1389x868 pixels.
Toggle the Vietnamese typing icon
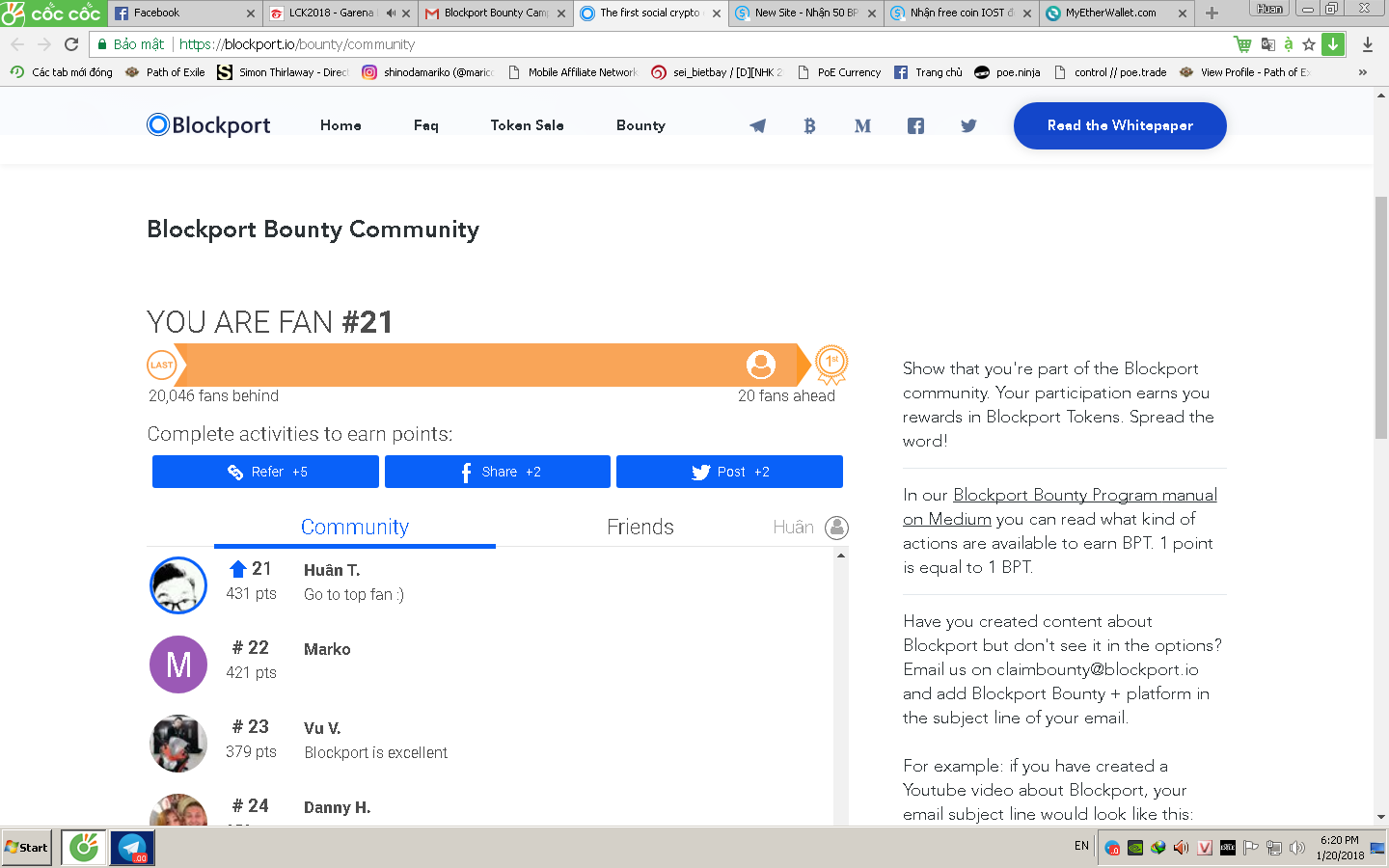tap(1289, 44)
